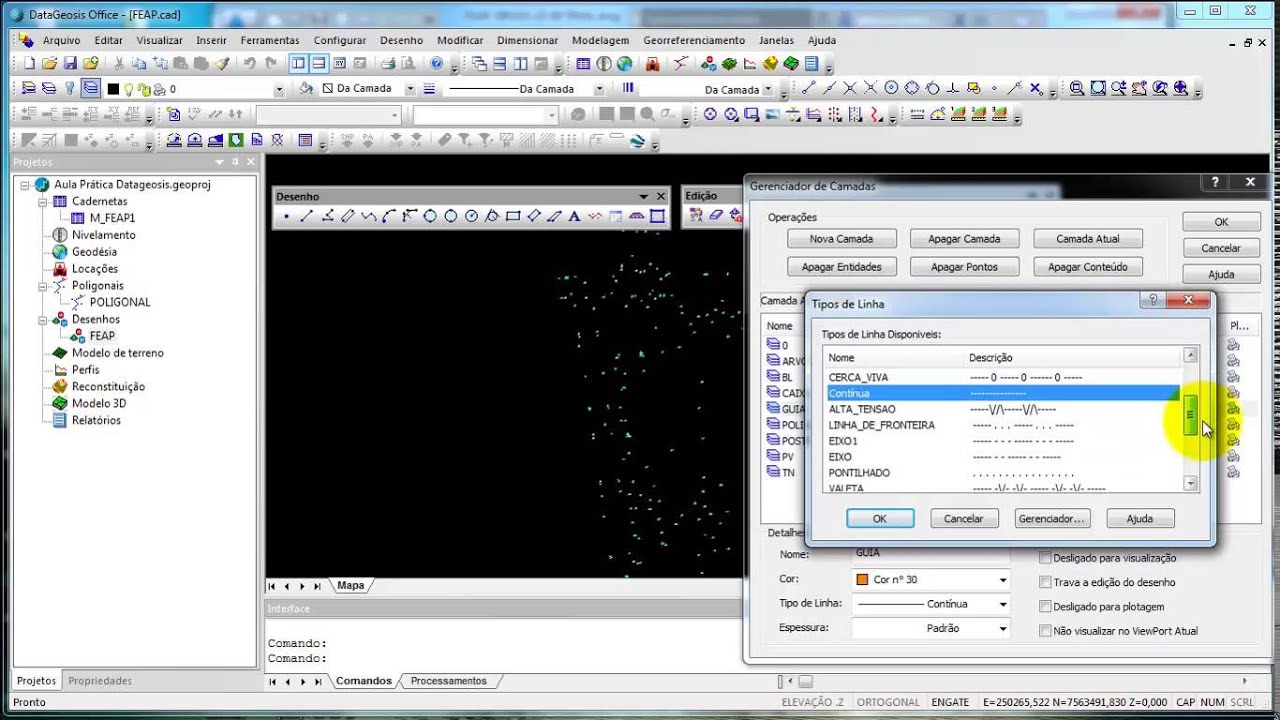Image resolution: width=1280 pixels, height=720 pixels.
Task: Select Modelo de terreno in project tree
Action: click(117, 353)
